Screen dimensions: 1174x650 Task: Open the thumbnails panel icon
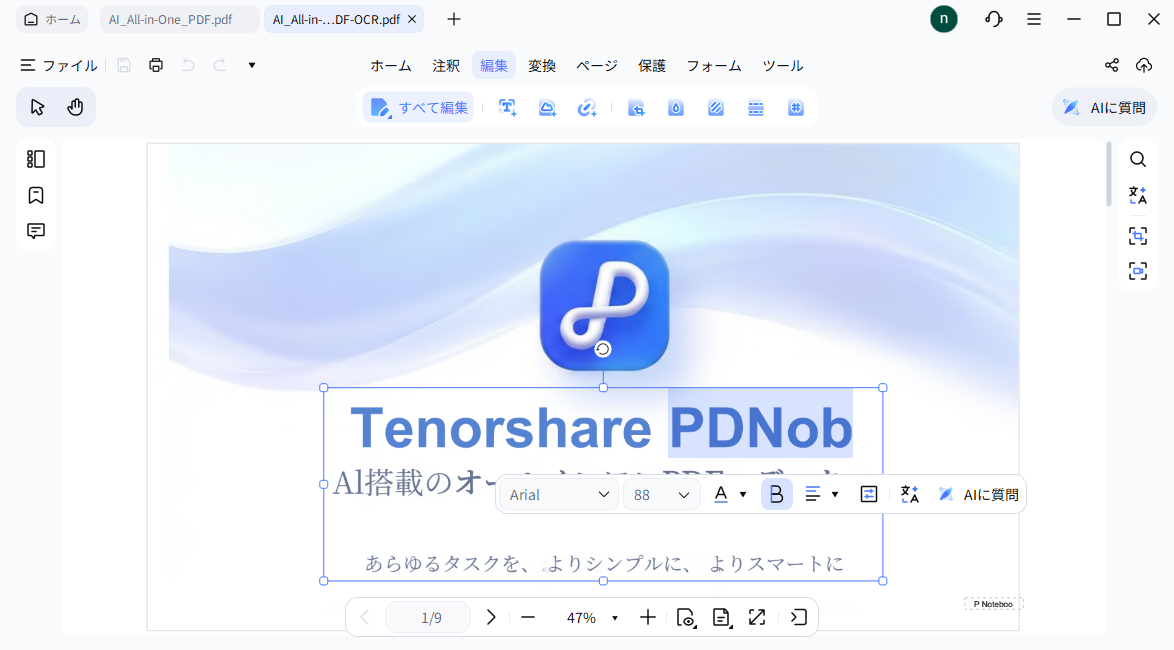36,159
